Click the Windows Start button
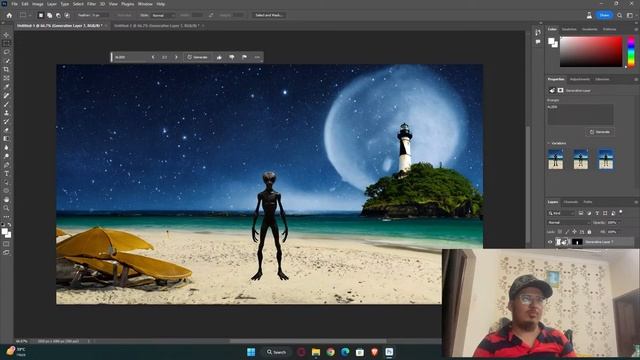Screen dimensions: 640x360 click(x=251, y=352)
